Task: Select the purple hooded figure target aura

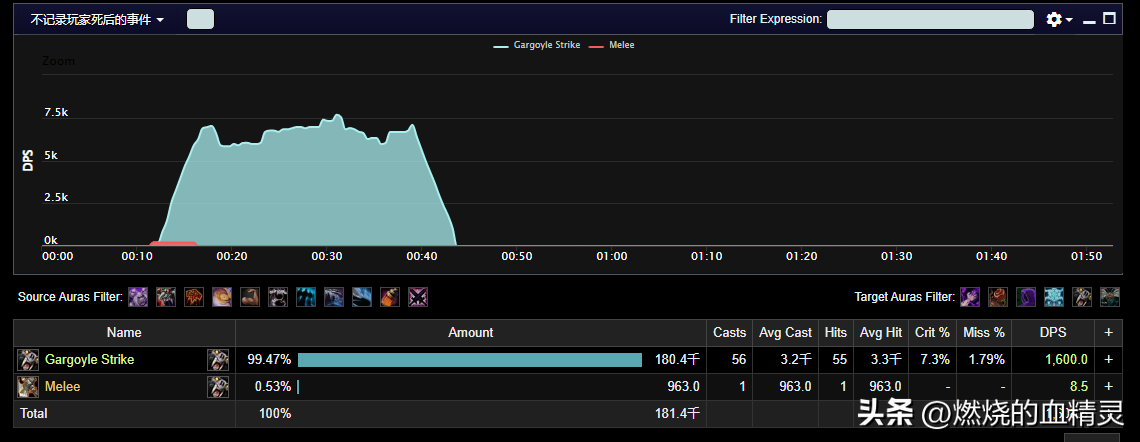Action: pos(1026,297)
